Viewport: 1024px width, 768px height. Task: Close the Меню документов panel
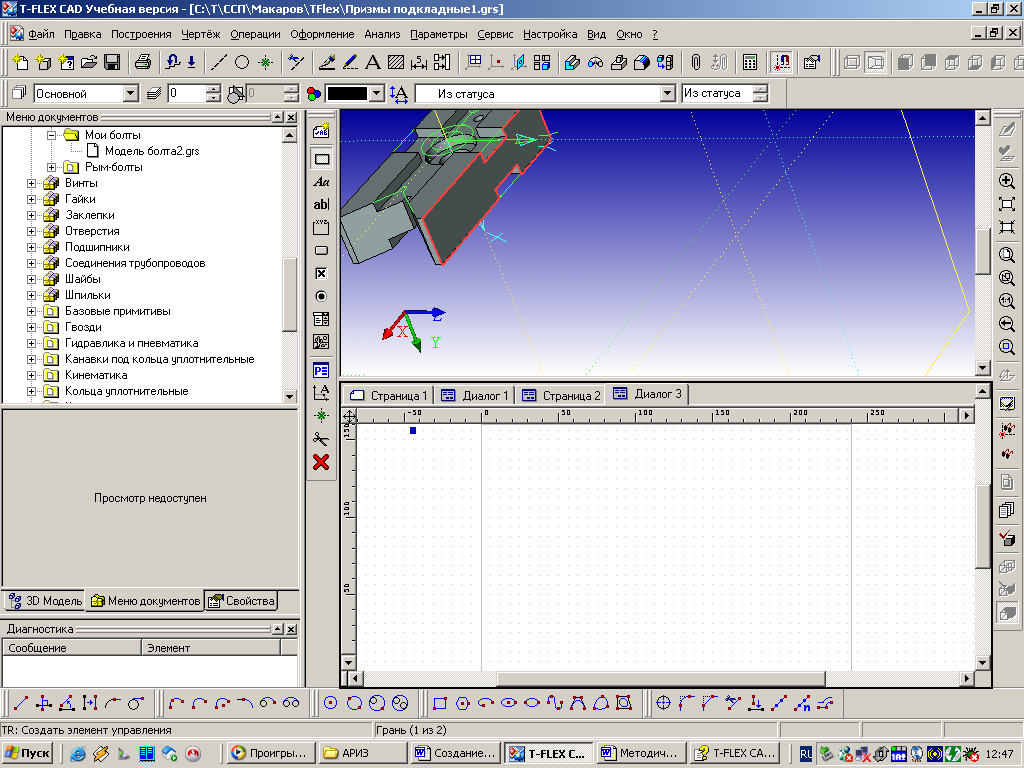pyautogui.click(x=291, y=117)
